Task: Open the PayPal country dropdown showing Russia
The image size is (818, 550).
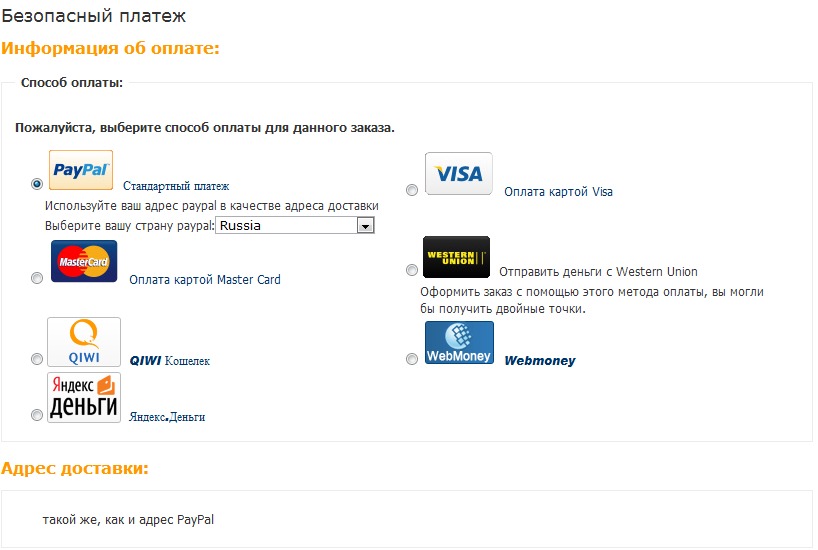Action: (295, 226)
